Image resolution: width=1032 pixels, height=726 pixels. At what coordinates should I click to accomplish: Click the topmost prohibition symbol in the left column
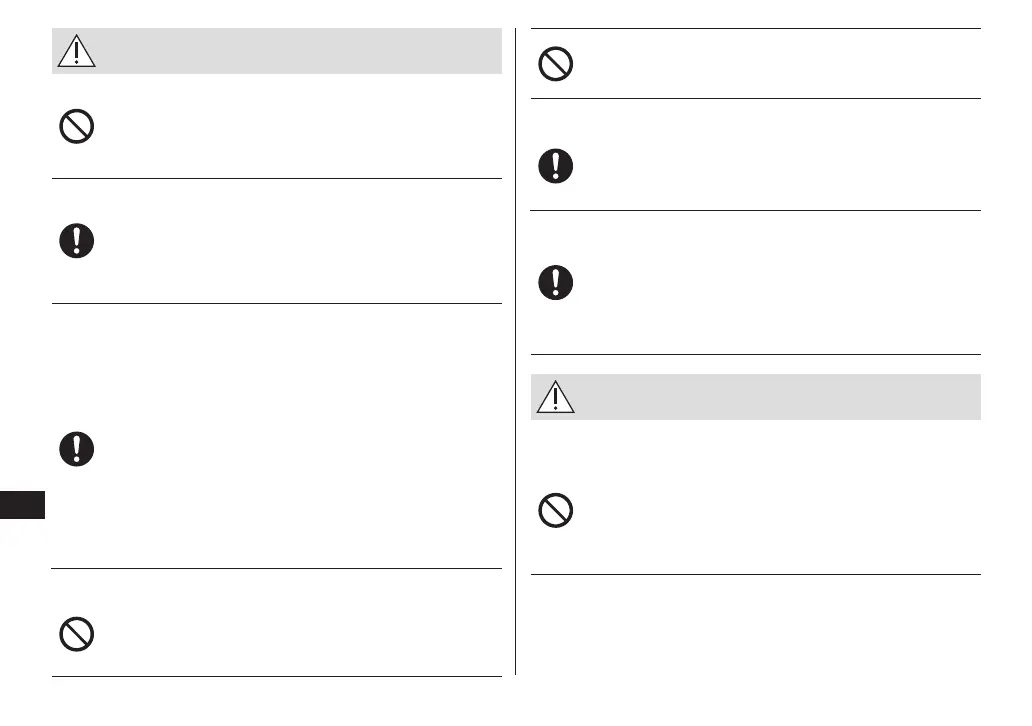77,126
